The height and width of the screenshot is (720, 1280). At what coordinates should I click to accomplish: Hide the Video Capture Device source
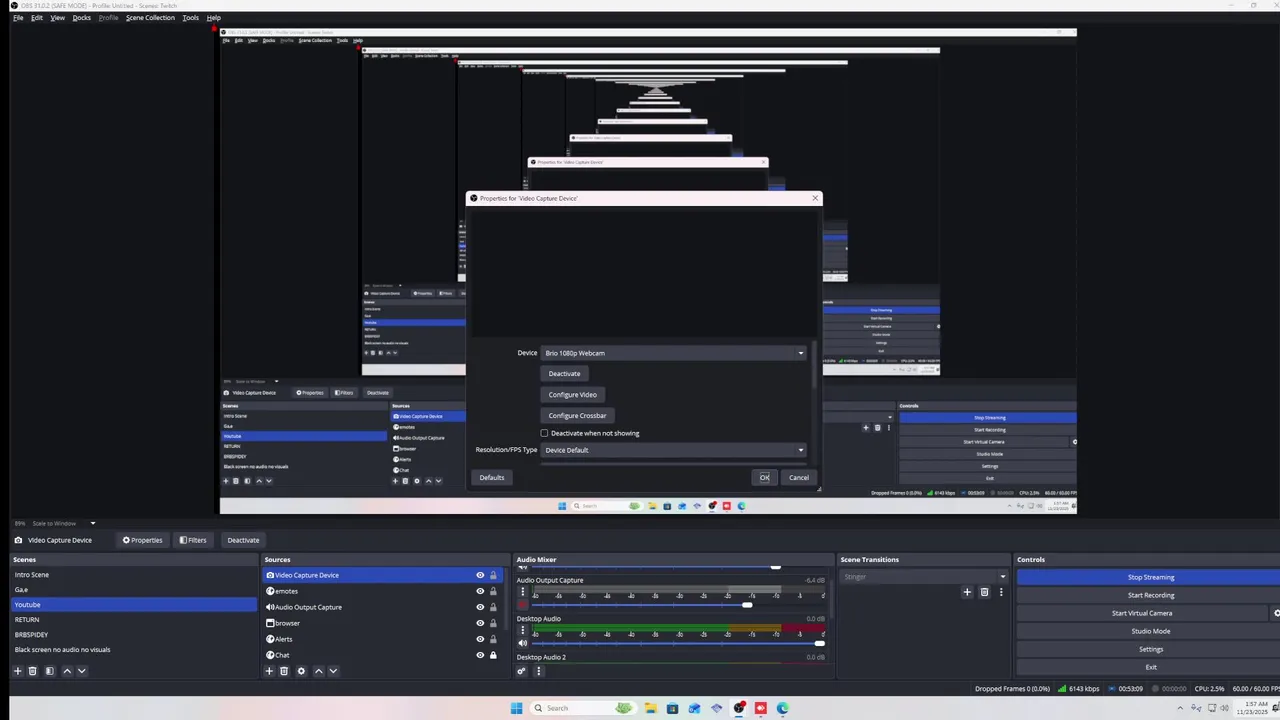[480, 575]
